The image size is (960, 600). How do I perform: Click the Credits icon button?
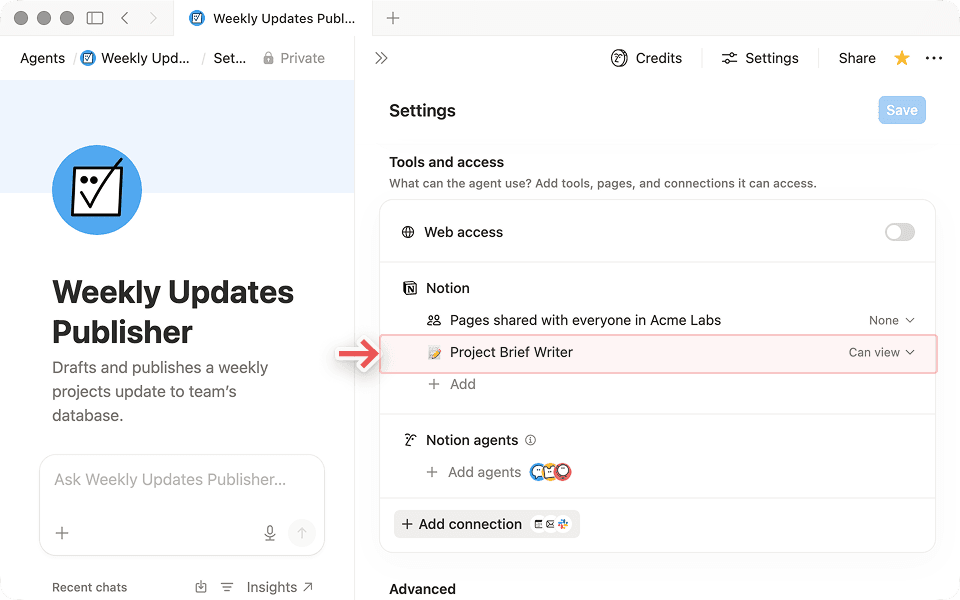click(x=647, y=58)
